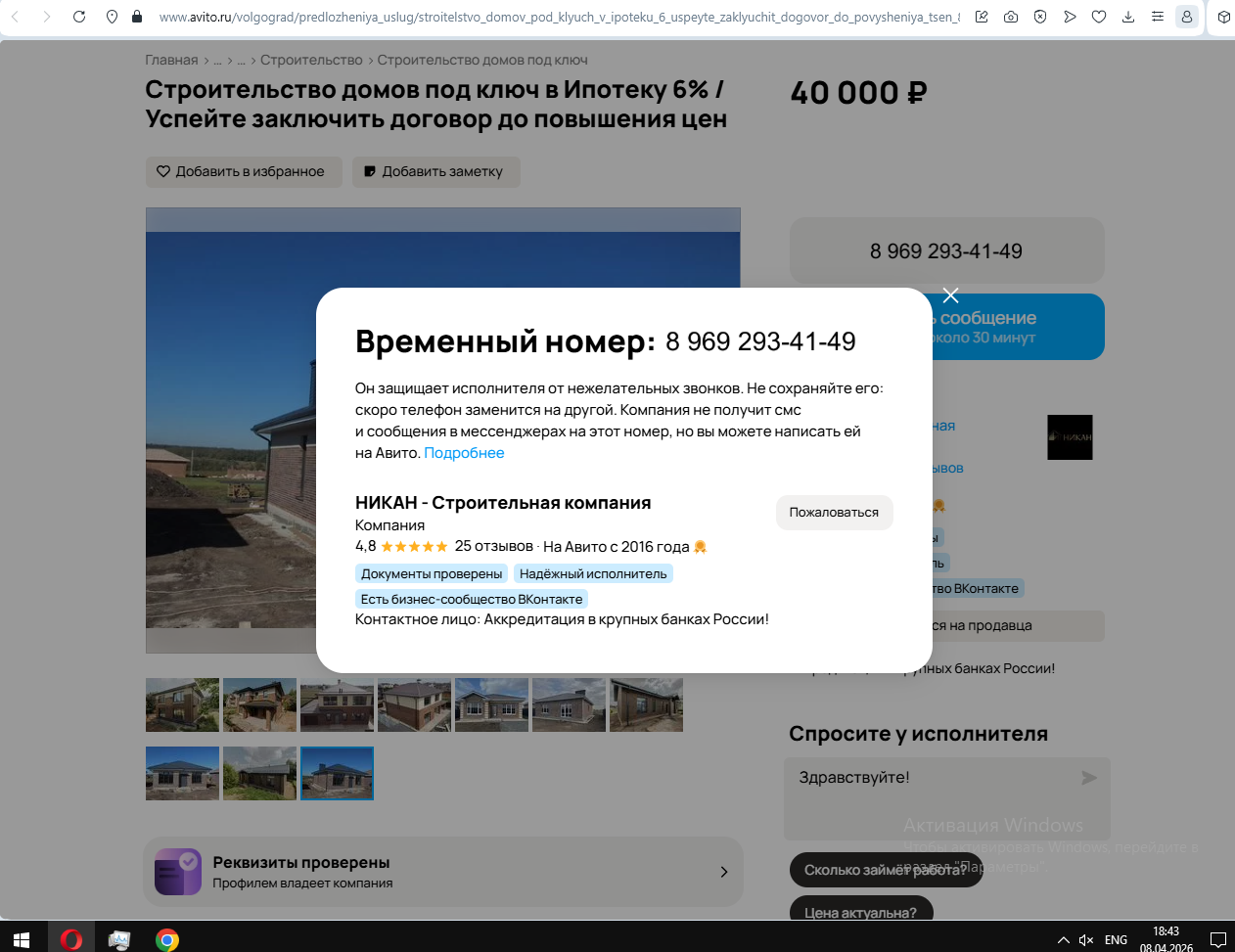Click the blue write message button
This screenshot has width=1235, height=952.
(x=1018, y=327)
